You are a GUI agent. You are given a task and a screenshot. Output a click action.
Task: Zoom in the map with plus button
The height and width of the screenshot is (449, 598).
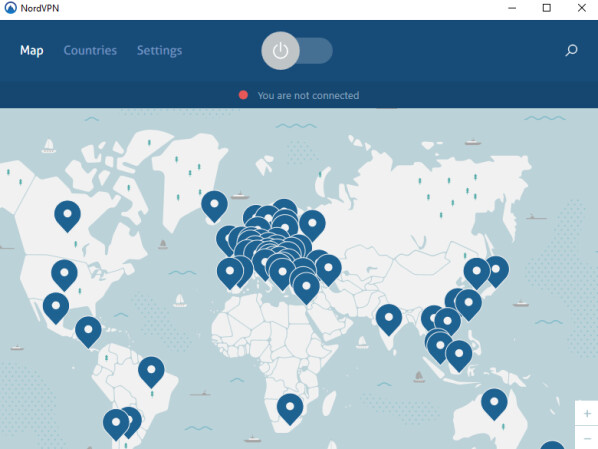(587, 414)
